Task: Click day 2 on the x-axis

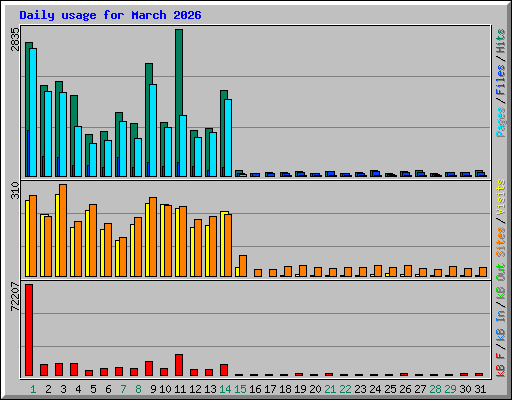Action: (x=48, y=389)
